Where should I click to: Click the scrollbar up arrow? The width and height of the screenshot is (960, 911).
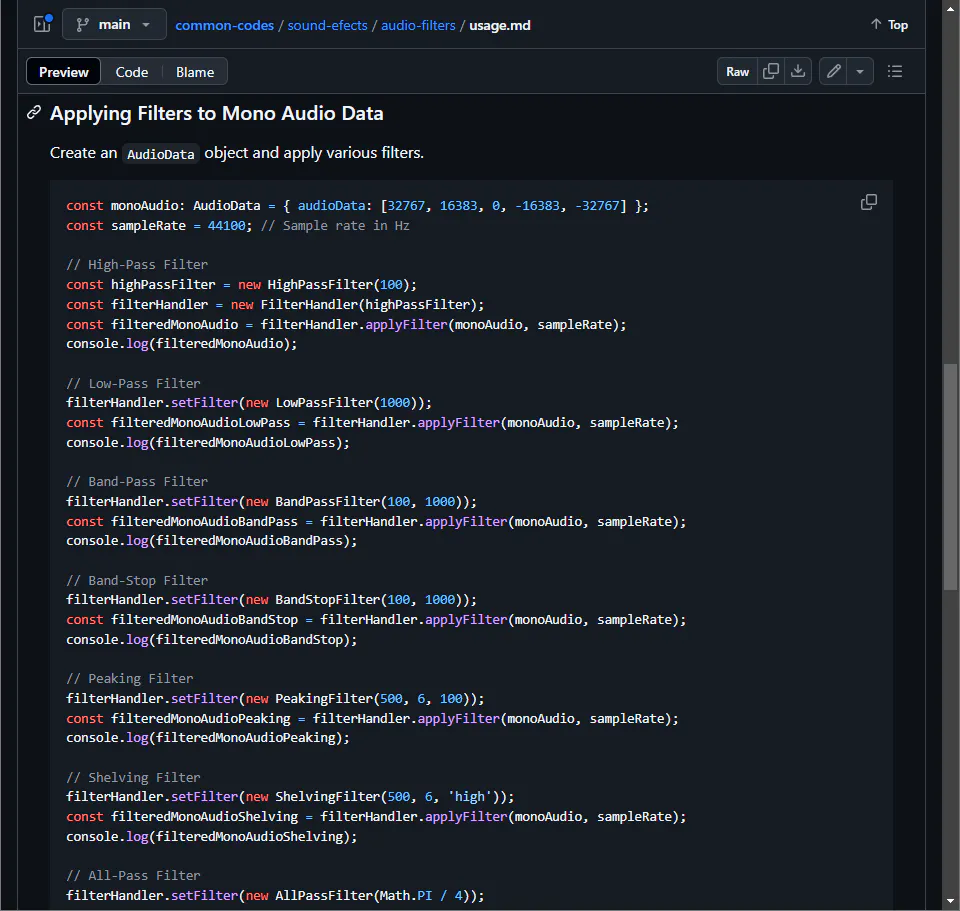(x=950, y=8)
